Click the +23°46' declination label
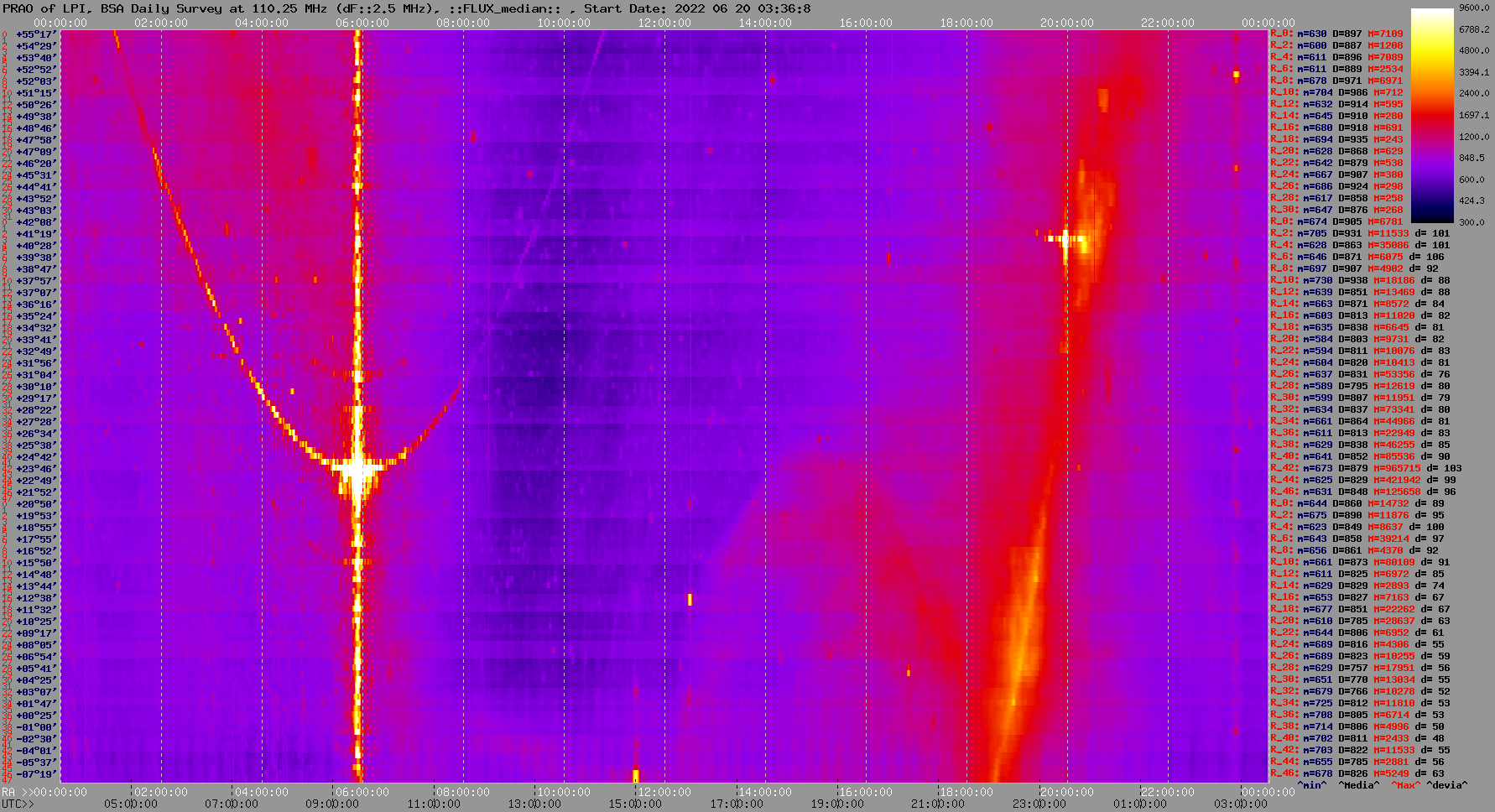Viewport: 1495px width, 812px height. tap(36, 469)
